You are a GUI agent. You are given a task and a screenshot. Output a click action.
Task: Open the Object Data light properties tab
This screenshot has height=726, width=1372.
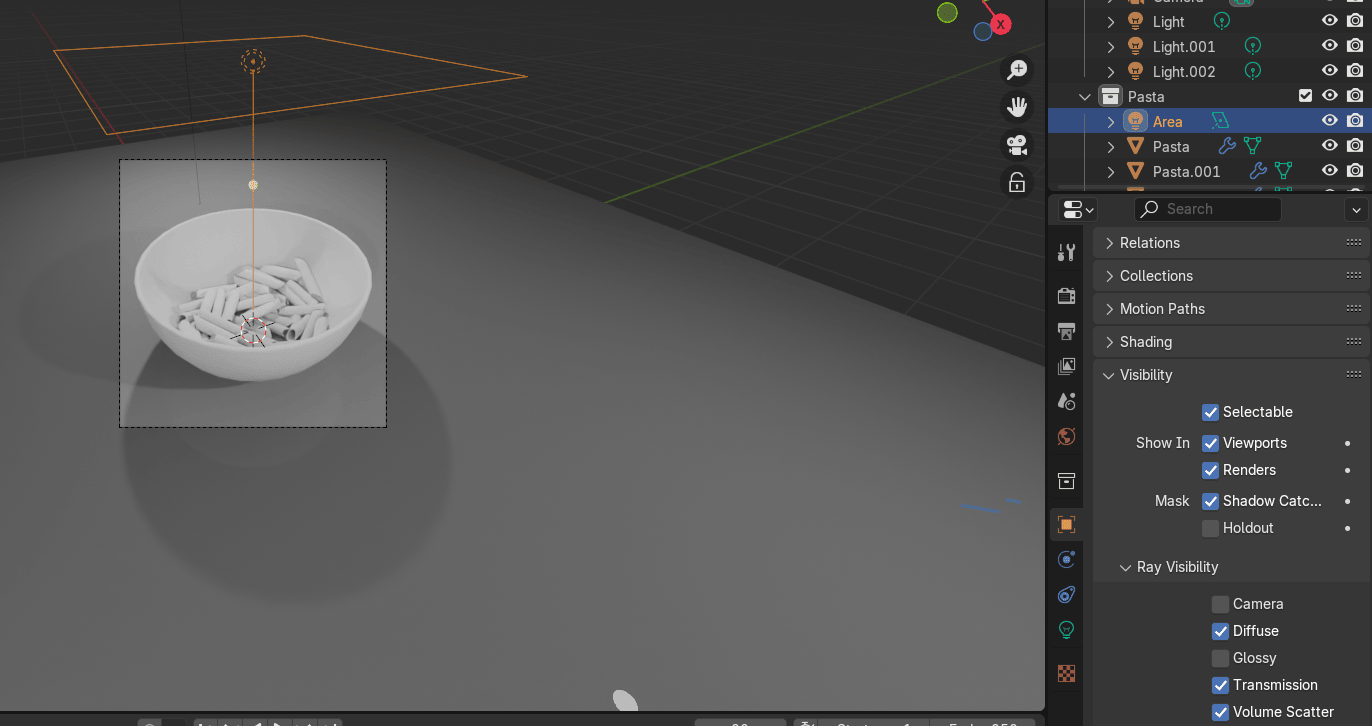tap(1066, 630)
